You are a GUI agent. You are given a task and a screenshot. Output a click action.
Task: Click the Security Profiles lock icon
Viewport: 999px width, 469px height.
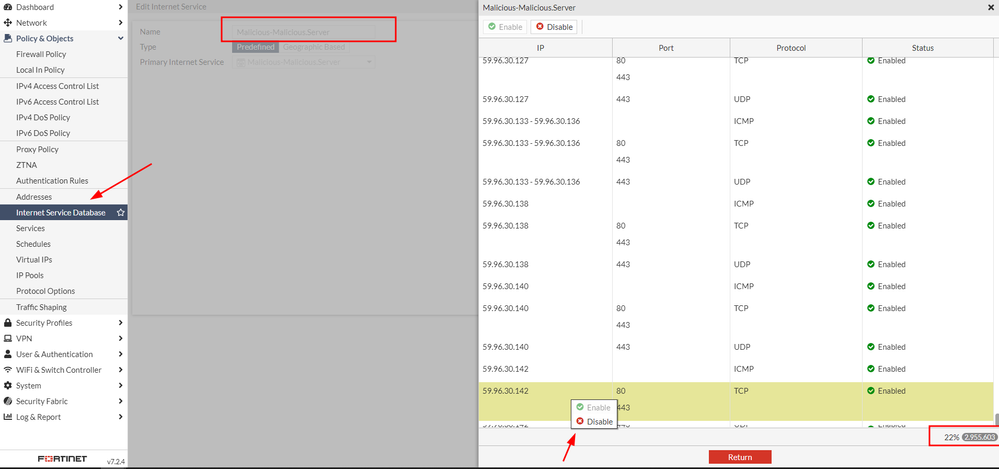(8, 323)
